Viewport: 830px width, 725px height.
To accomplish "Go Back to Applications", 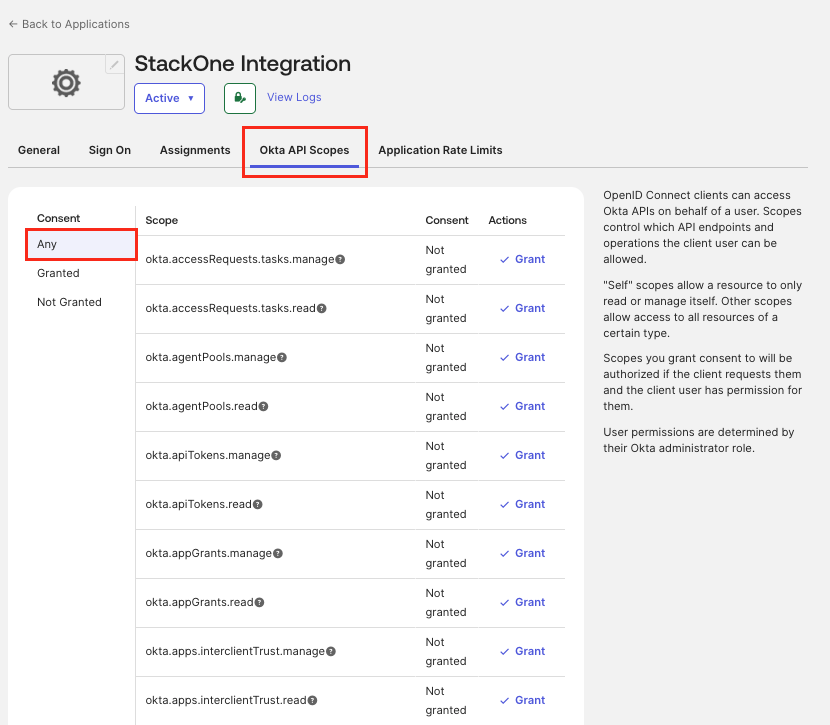I will 69,24.
